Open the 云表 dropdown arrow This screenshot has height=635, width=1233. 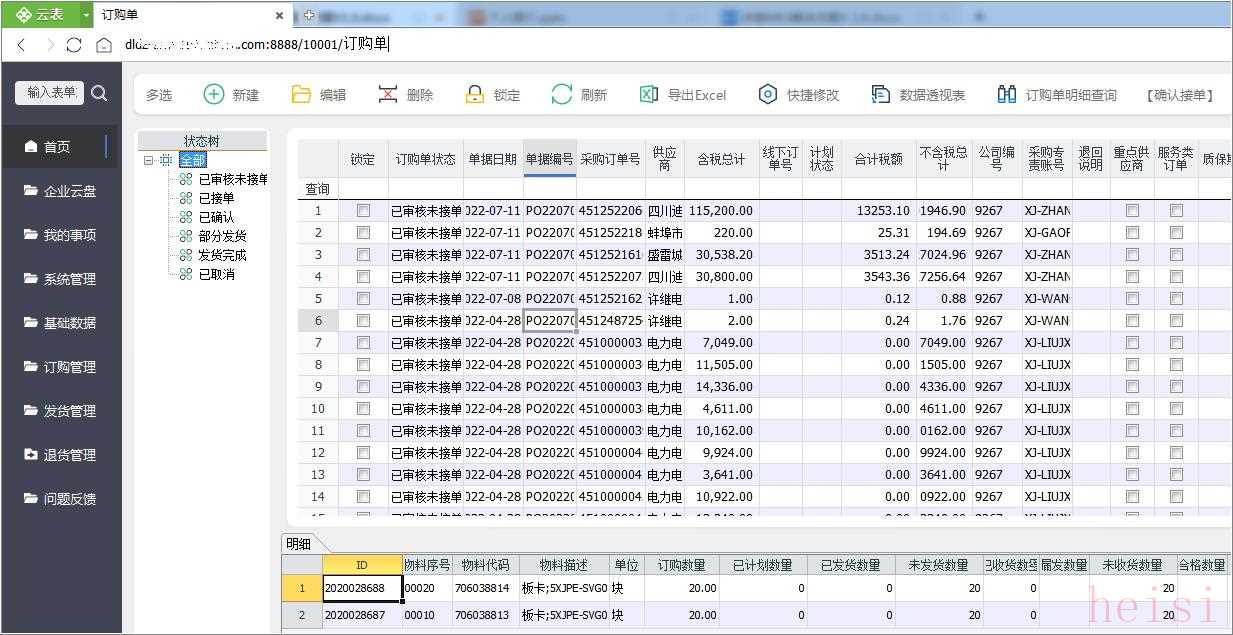85,14
